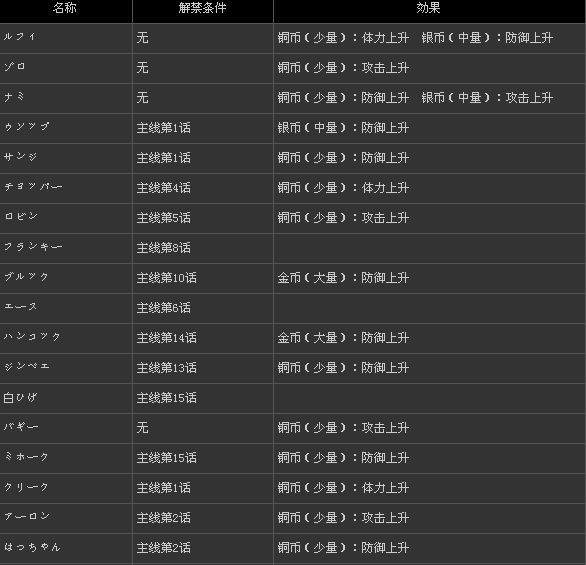The image size is (586, 565).
Task: Click 无 condition in the バギー row
Action: point(142,427)
